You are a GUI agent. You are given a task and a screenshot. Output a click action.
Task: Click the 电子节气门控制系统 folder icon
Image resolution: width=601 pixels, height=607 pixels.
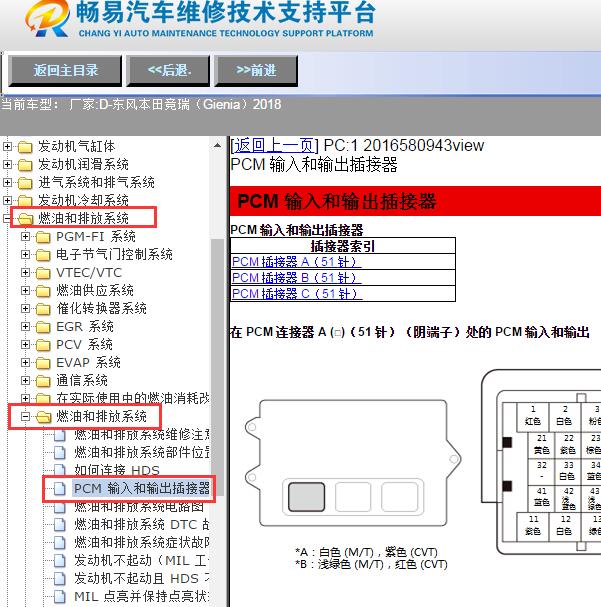(x=43, y=255)
